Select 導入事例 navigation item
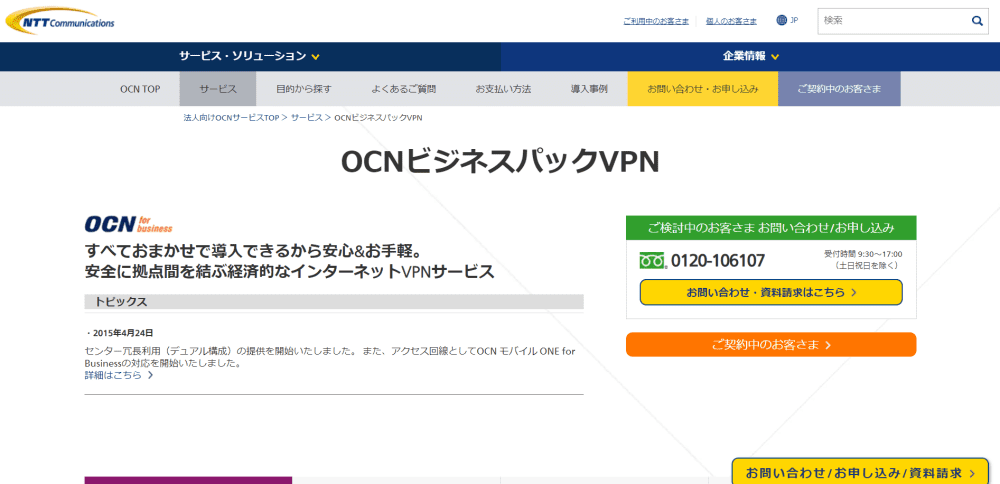Screen dimensions: 1000x484 tap(589, 89)
